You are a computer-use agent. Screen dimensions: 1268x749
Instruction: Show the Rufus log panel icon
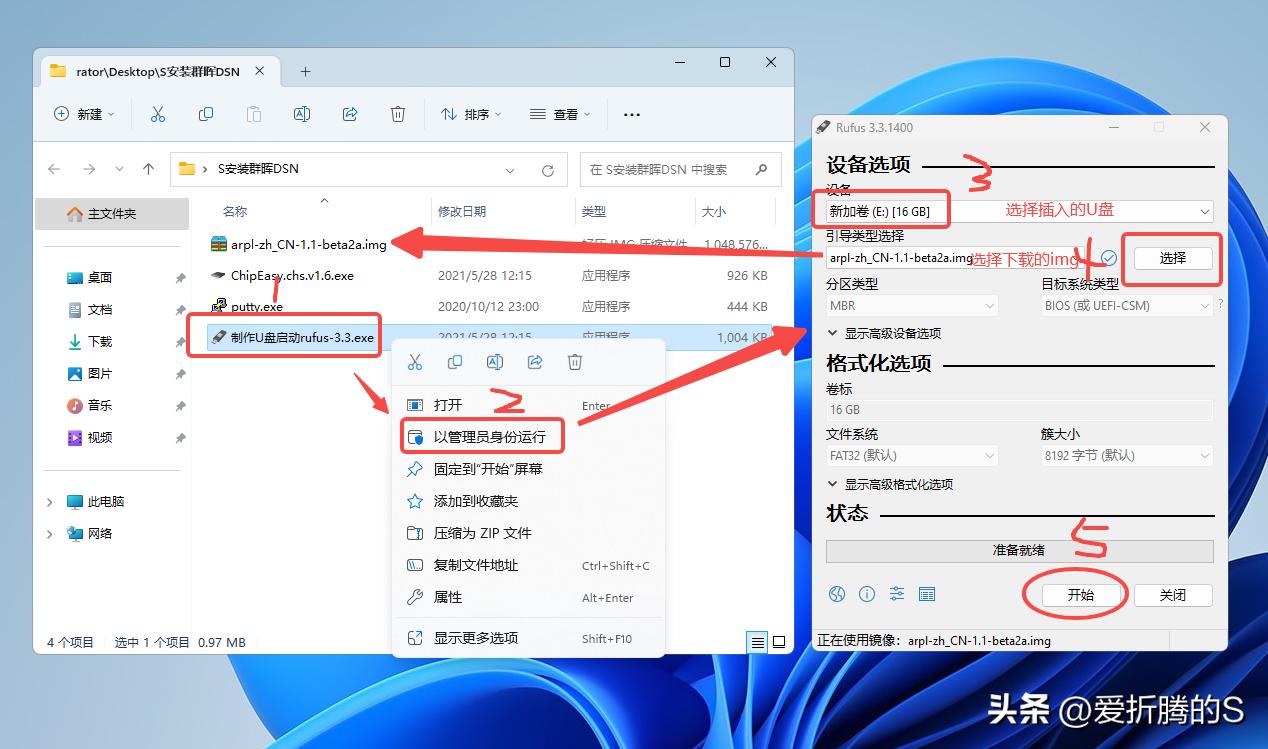tap(927, 593)
